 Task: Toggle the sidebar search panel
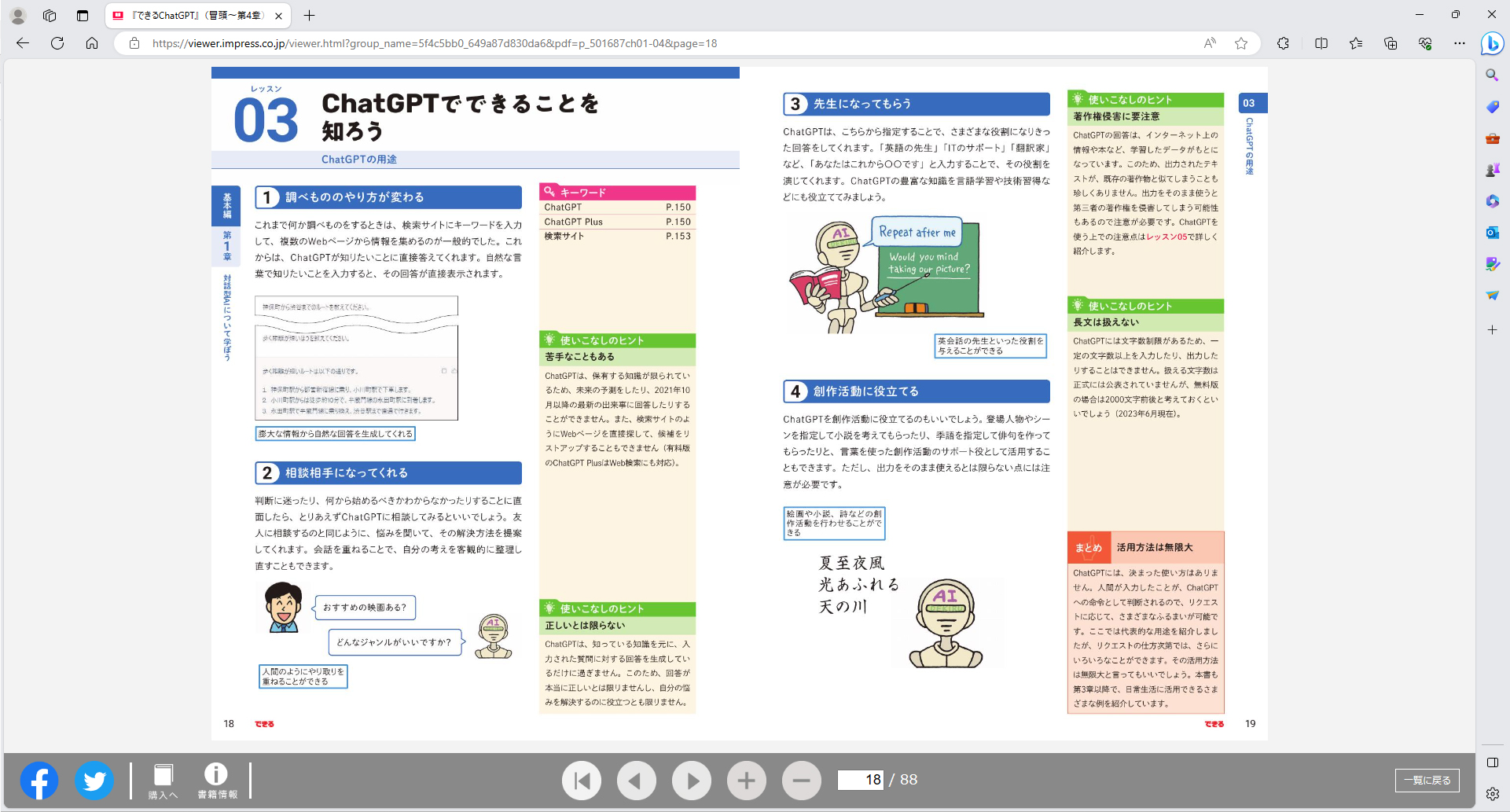point(1493,75)
